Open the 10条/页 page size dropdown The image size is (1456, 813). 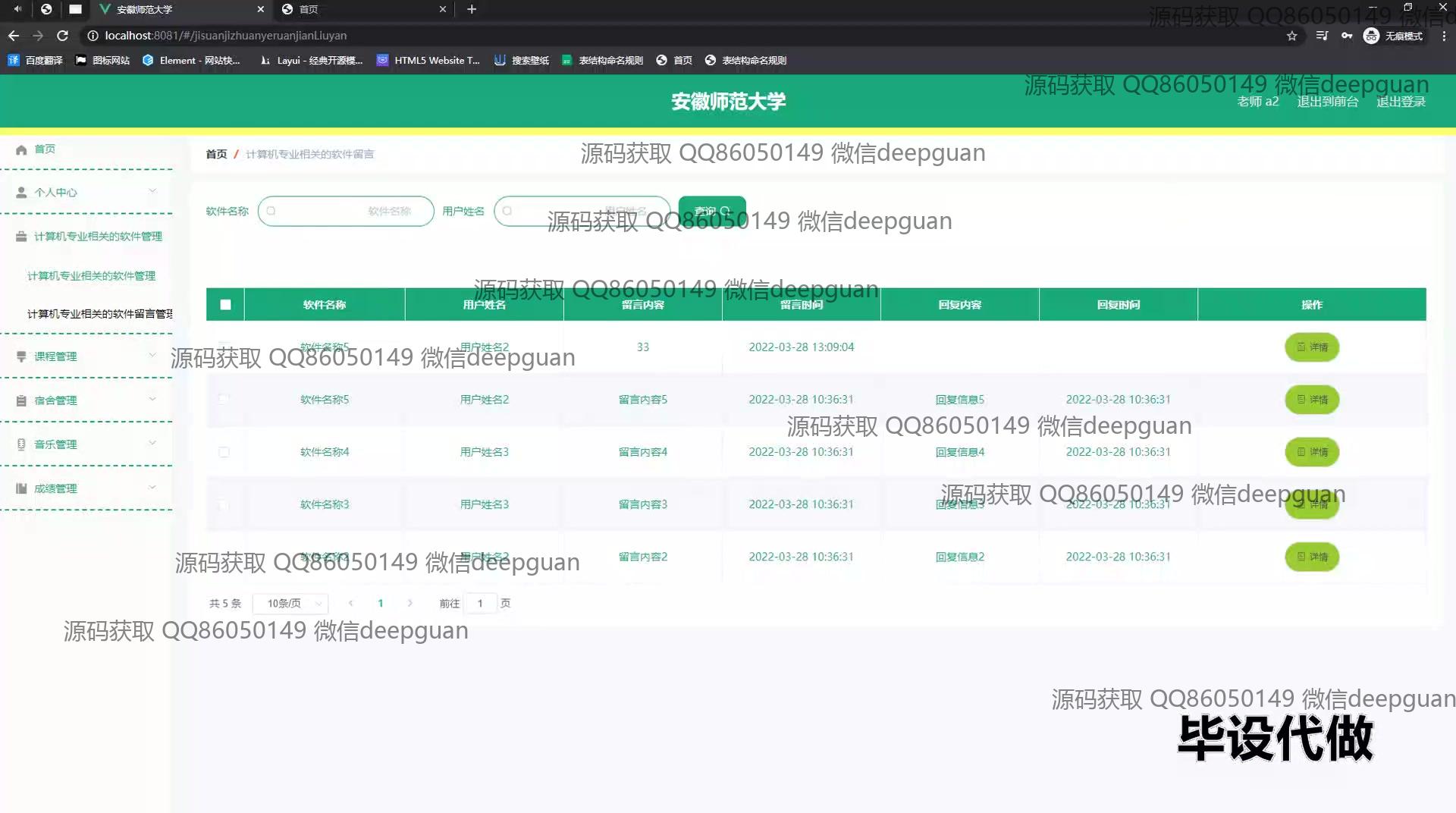pyautogui.click(x=290, y=604)
